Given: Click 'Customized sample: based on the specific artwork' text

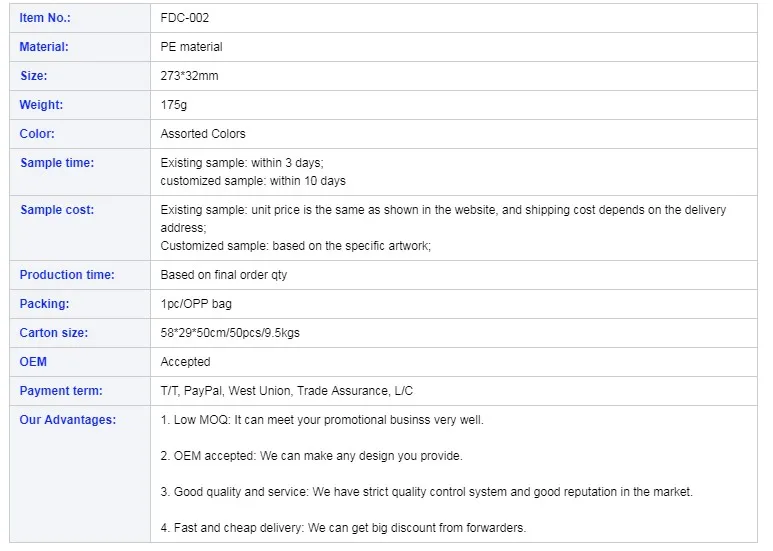Looking at the screenshot, I should (x=295, y=246).
